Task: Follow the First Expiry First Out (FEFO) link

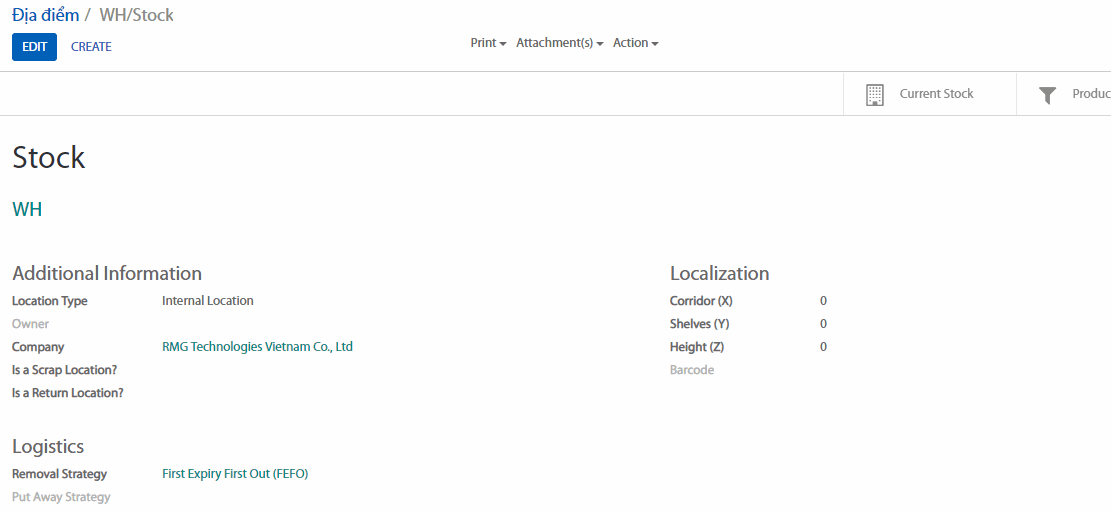Action: [235, 474]
